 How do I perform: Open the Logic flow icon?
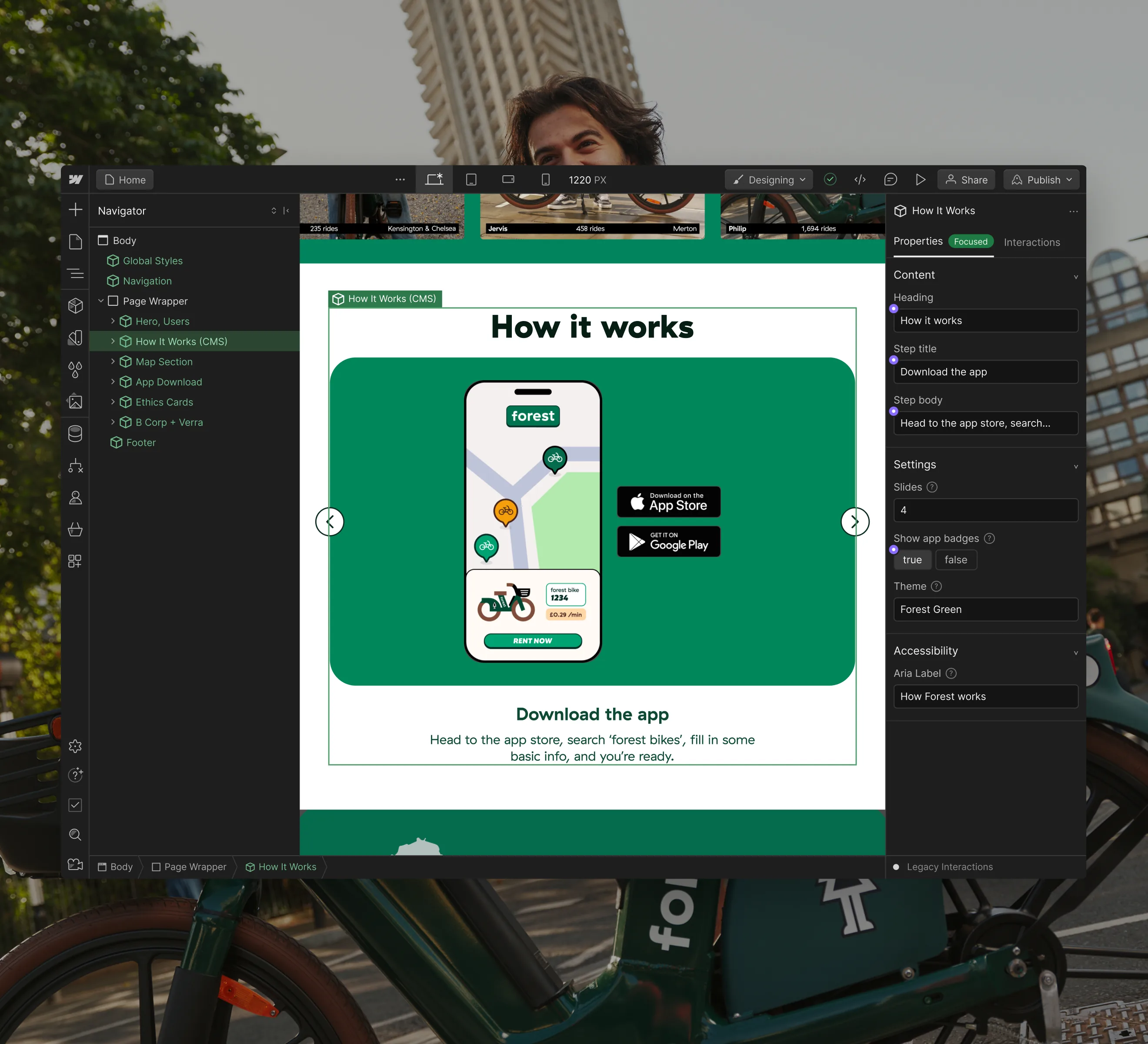tap(75, 466)
